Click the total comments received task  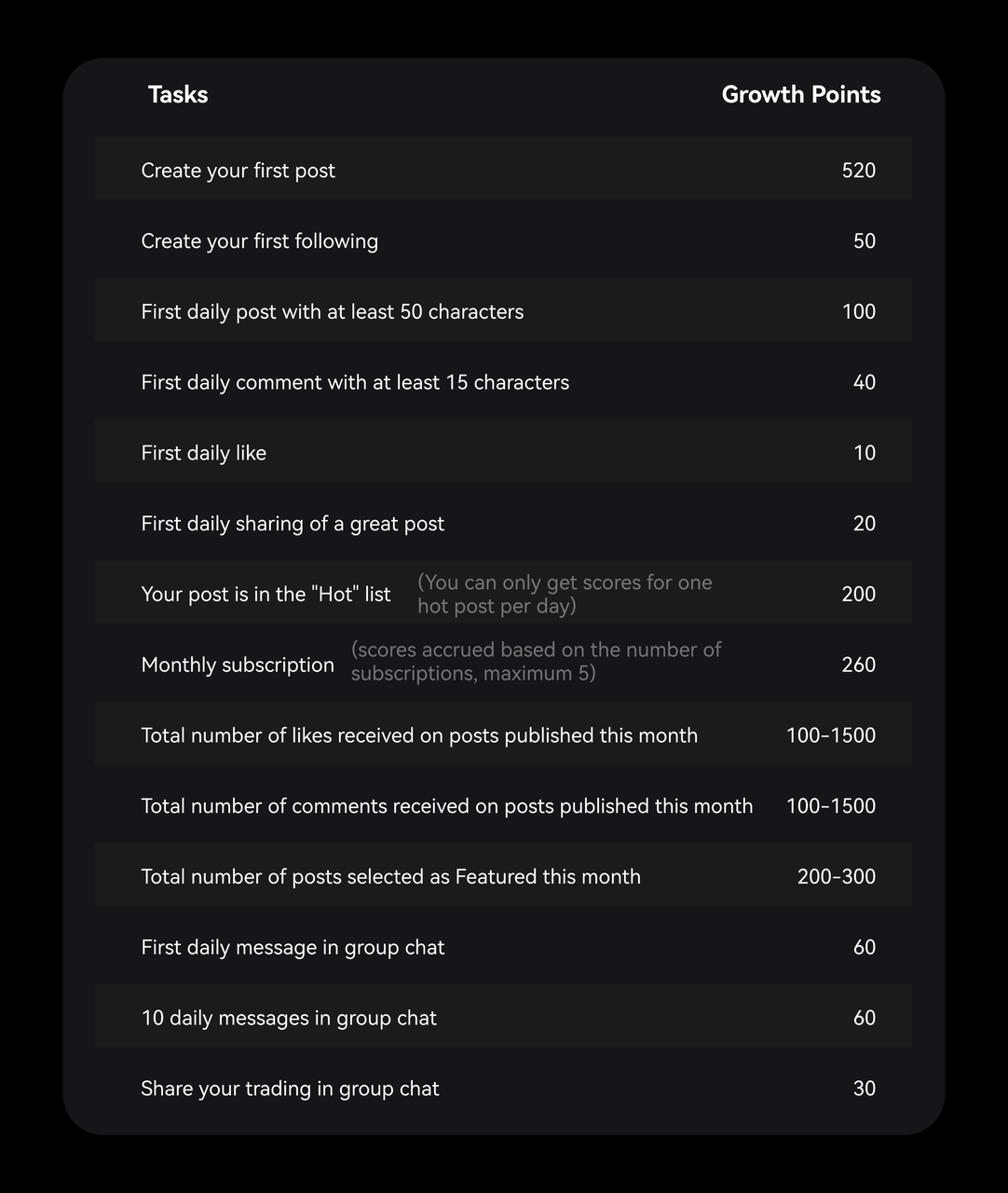447,806
